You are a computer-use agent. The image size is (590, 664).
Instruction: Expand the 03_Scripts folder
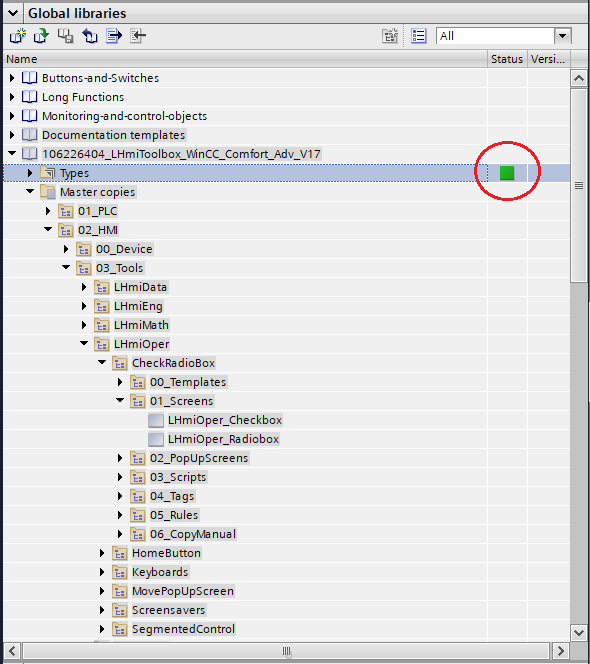click(120, 477)
